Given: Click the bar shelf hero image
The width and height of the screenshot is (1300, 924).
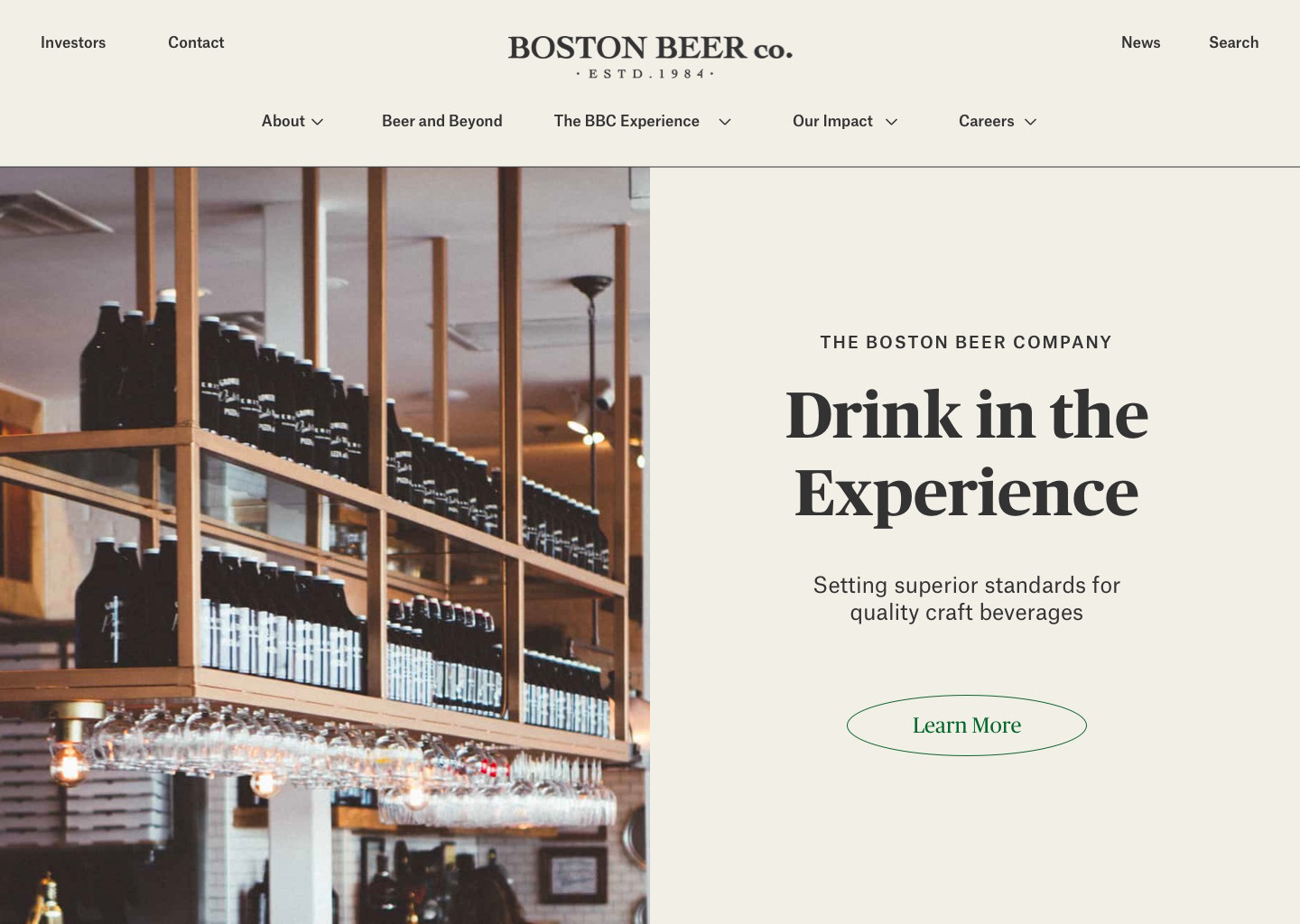Looking at the screenshot, I should click(325, 546).
